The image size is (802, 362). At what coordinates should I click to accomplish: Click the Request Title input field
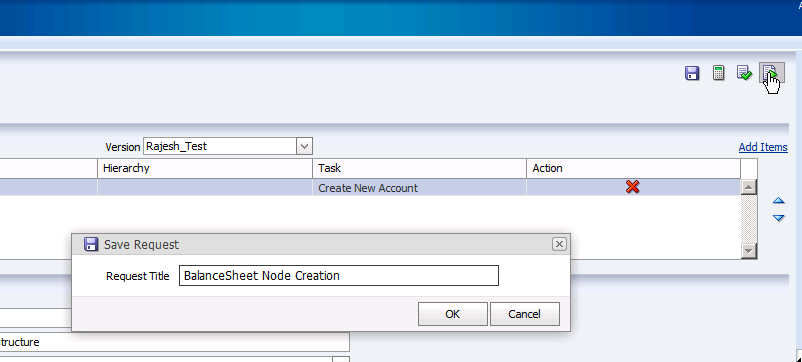point(338,276)
